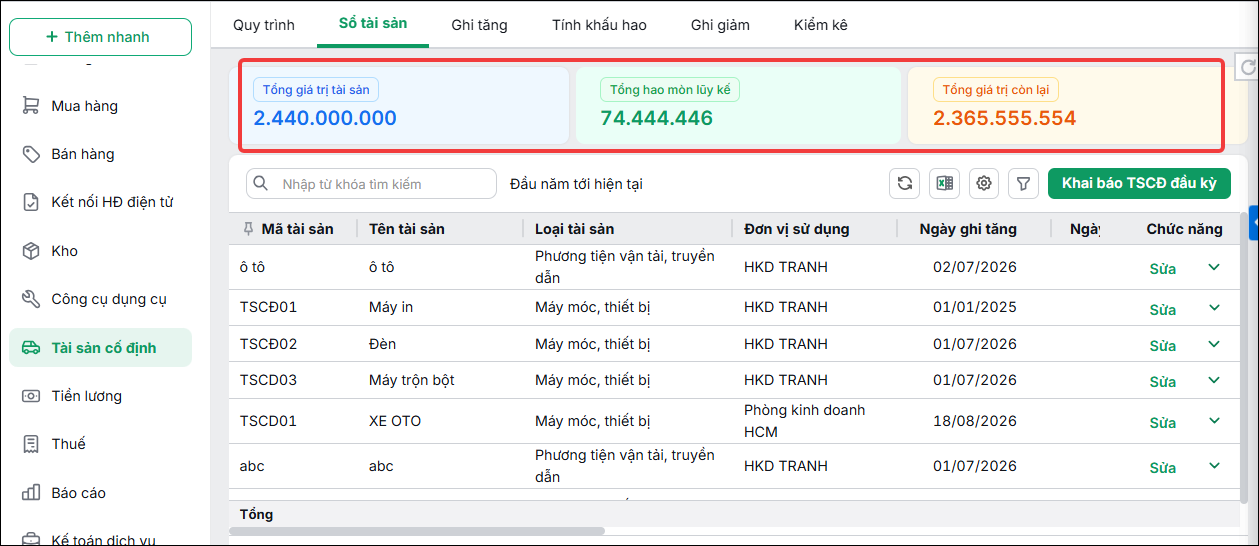Click the pin icon beside Mã tài sản
Screen dimensions: 1259x546
tap(248, 229)
